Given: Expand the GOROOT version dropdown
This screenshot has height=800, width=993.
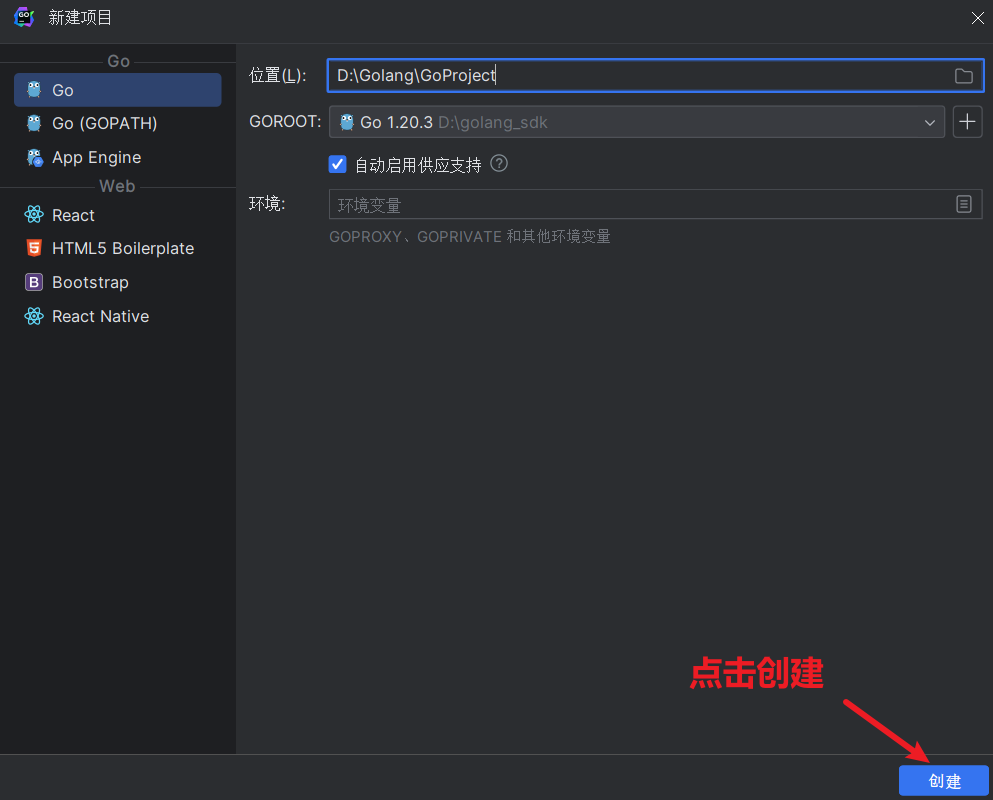Looking at the screenshot, I should tap(931, 121).
